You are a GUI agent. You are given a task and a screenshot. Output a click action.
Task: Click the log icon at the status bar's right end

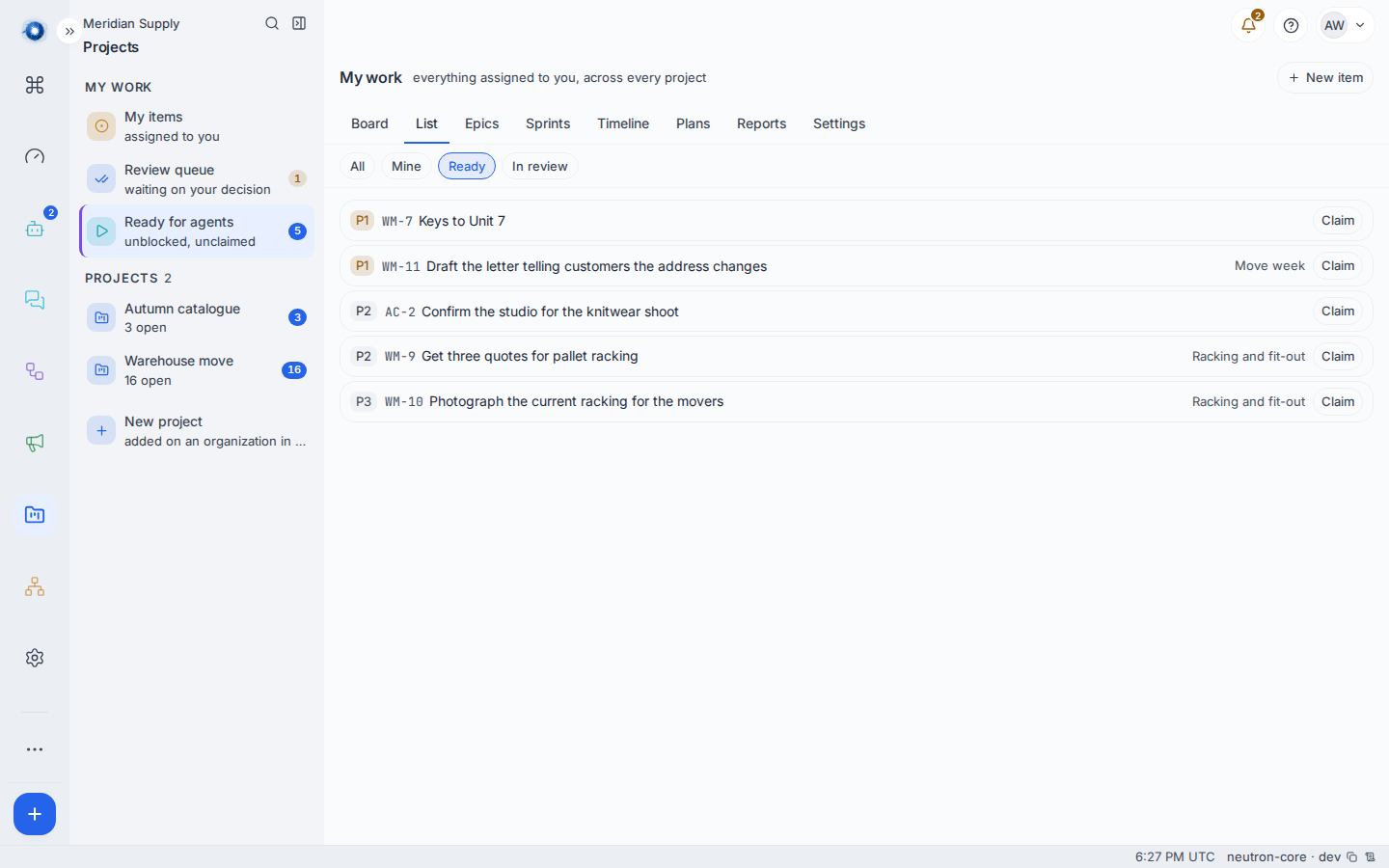point(1370,856)
